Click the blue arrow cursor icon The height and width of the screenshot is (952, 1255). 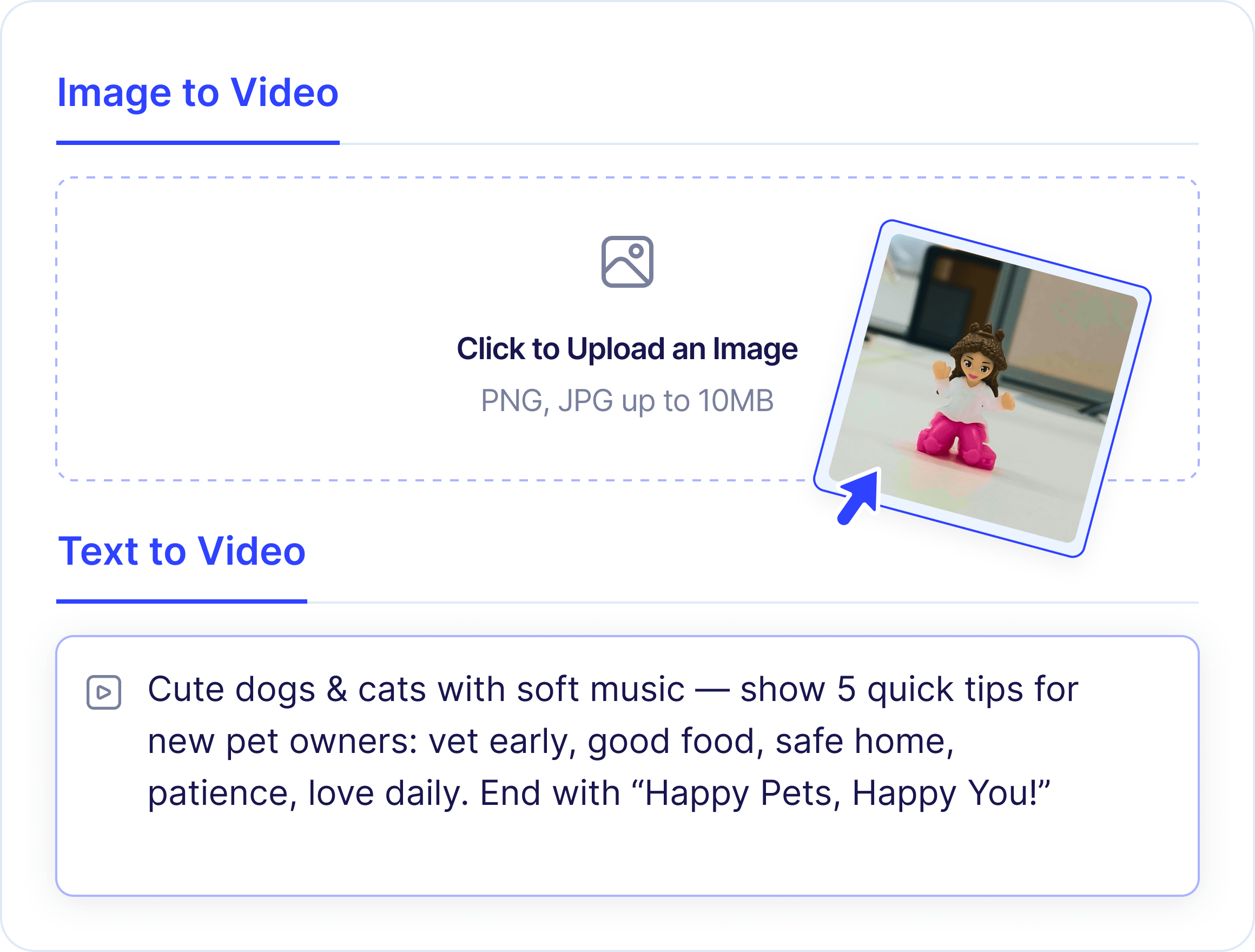coord(859,497)
